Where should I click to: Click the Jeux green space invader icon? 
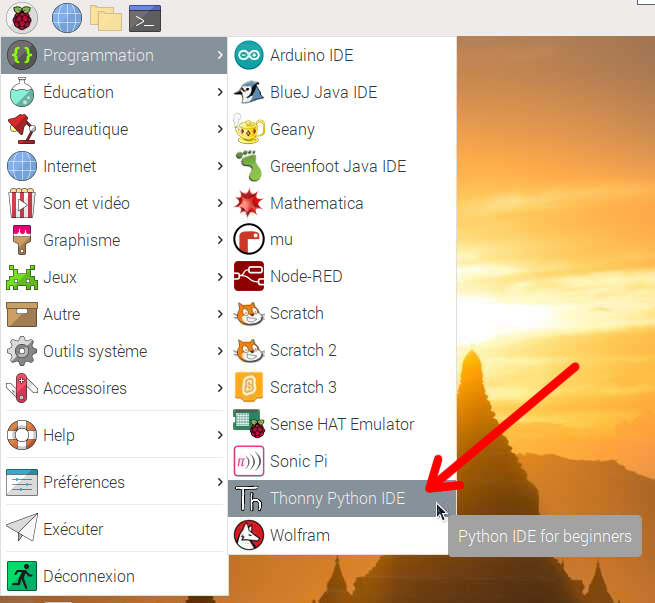22,277
